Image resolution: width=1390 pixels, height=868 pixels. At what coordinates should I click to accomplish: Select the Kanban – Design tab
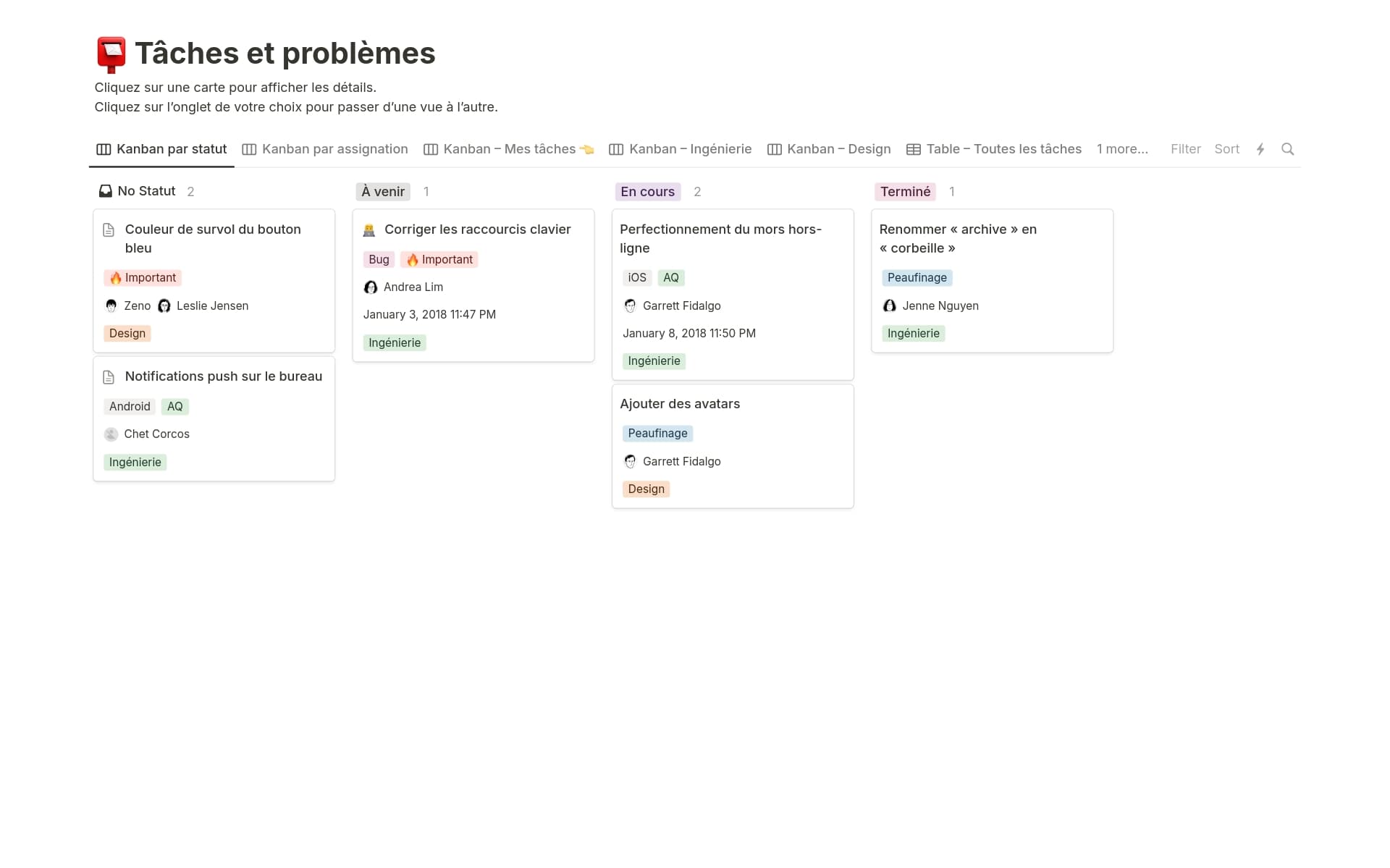(829, 149)
